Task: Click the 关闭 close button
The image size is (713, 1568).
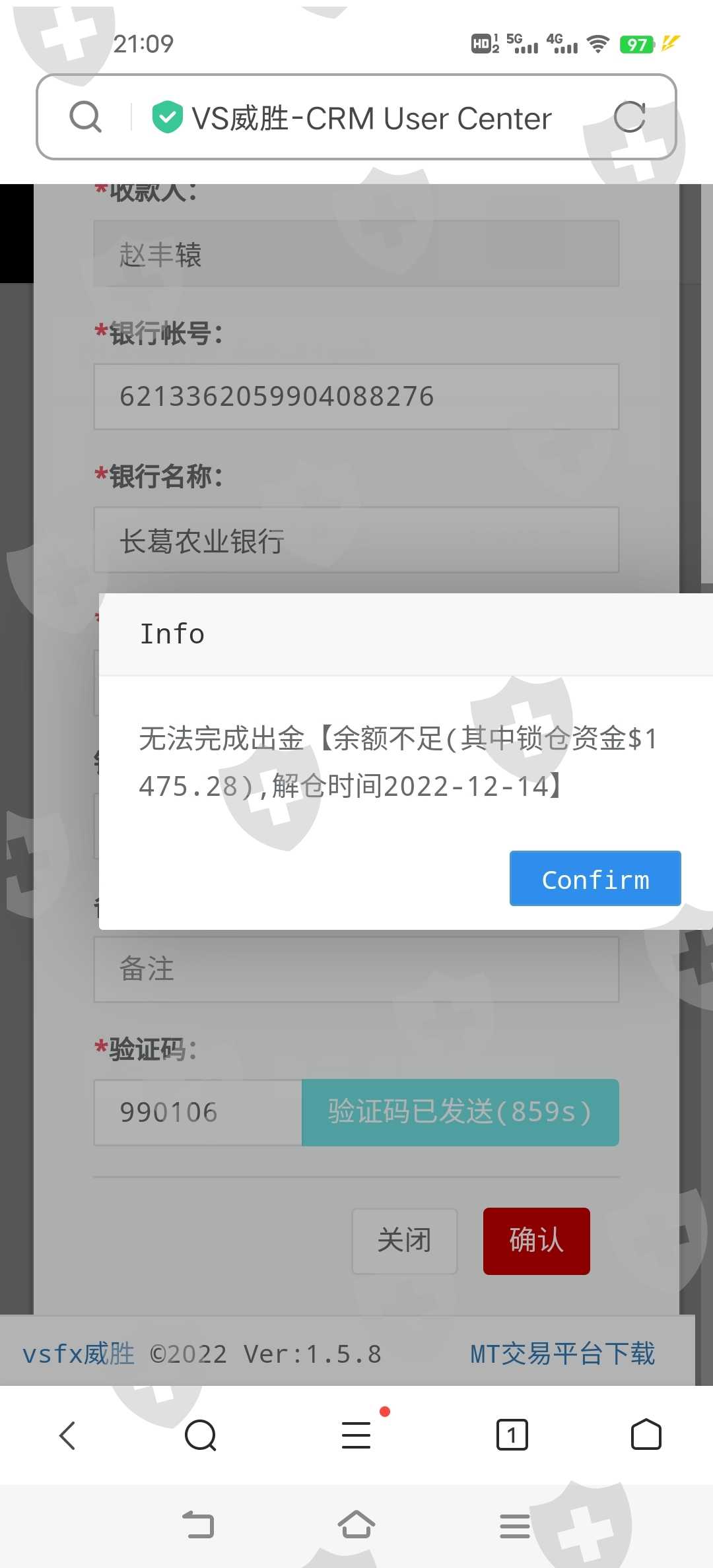Action: point(405,1241)
